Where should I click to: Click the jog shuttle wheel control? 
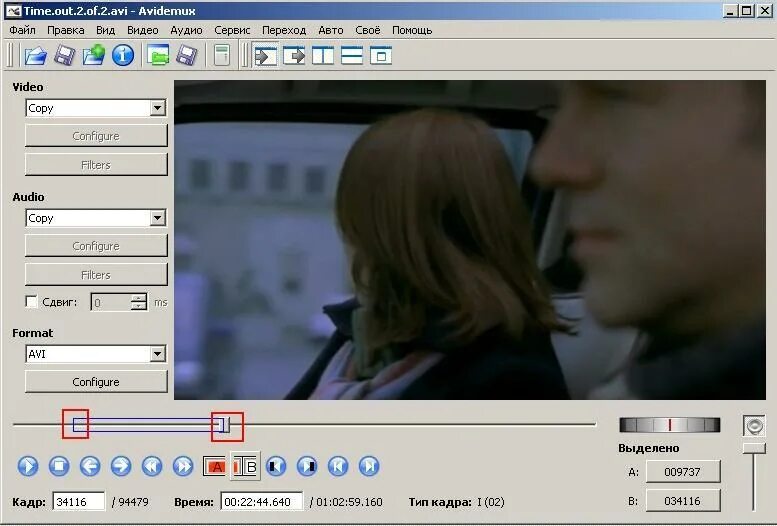tap(669, 425)
